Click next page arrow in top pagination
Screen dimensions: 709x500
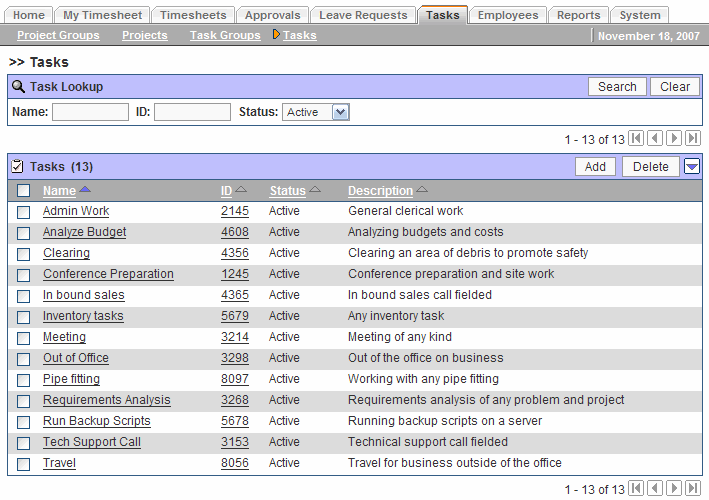coord(675,139)
